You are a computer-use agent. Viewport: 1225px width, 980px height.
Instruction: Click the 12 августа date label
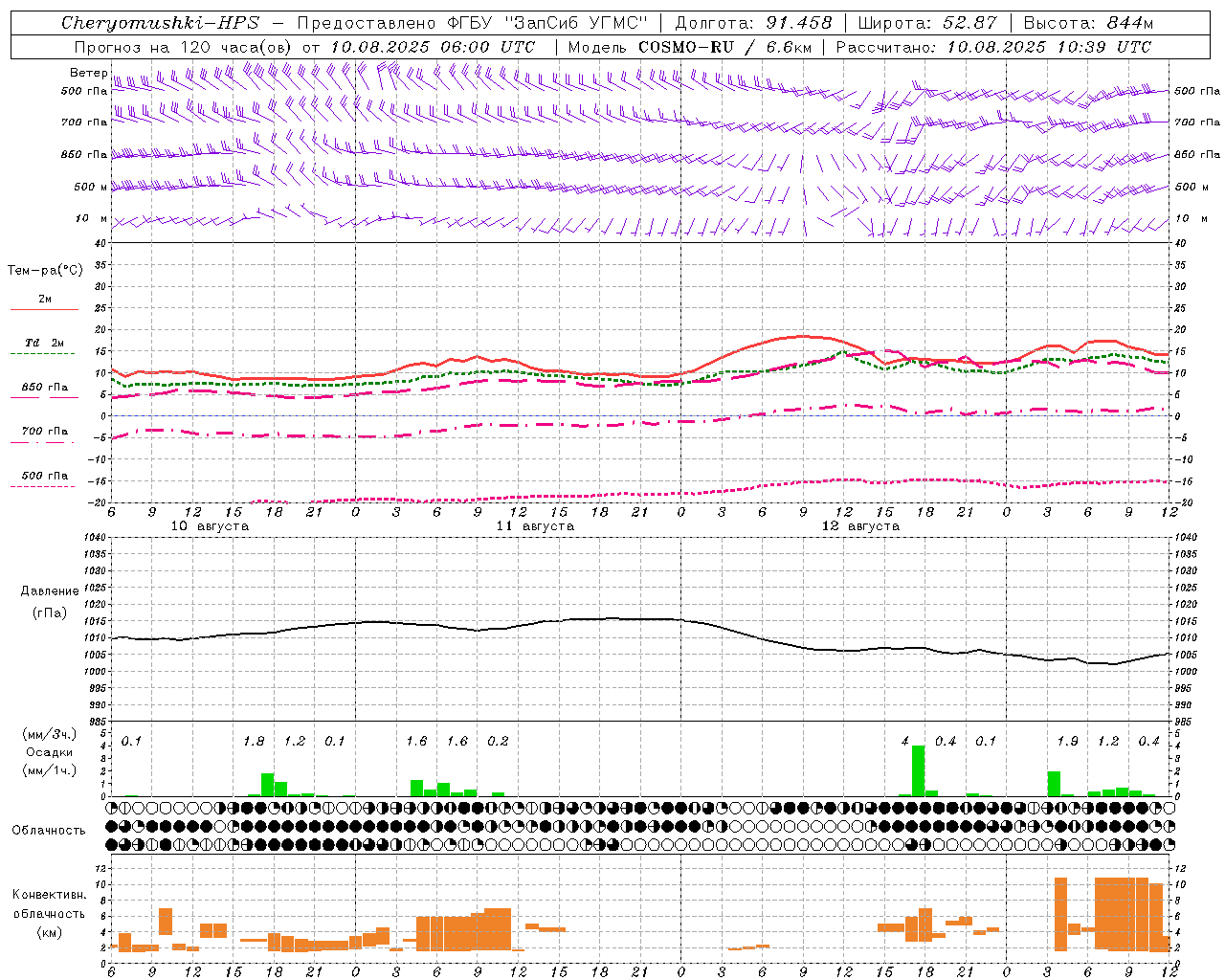click(x=860, y=526)
